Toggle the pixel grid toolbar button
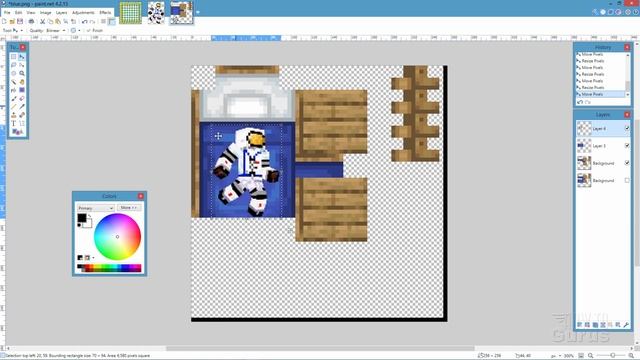 point(103,21)
